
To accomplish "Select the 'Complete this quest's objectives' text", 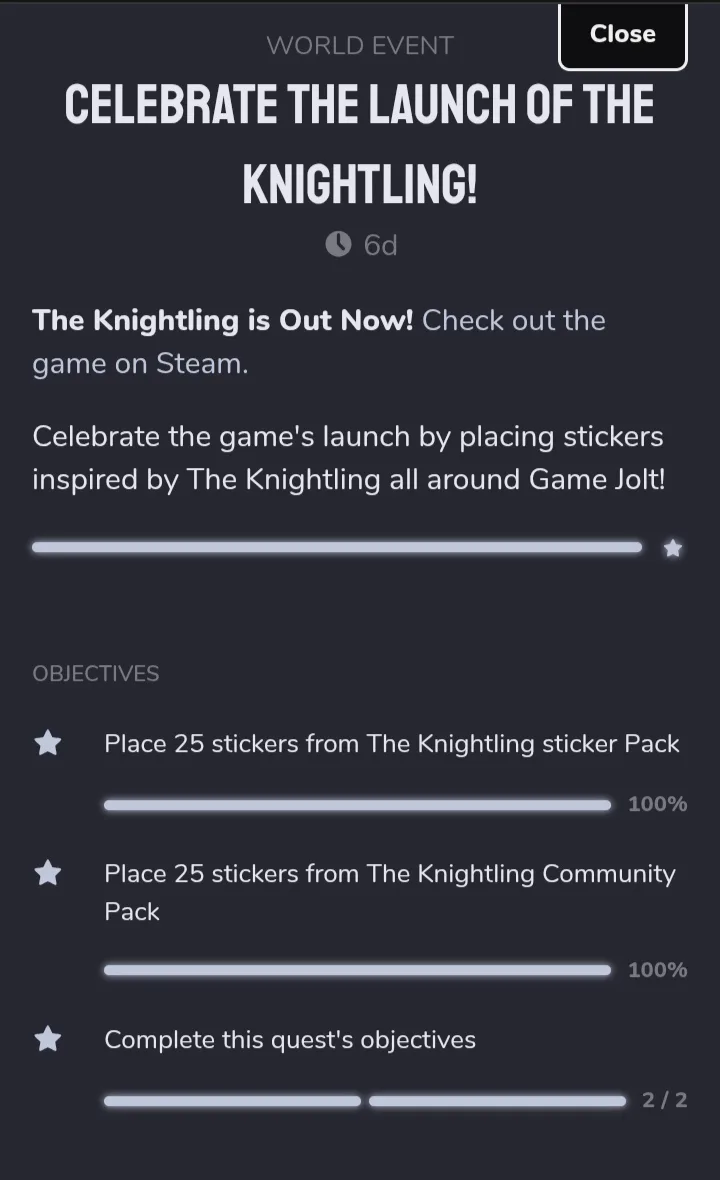I will (x=290, y=1039).
